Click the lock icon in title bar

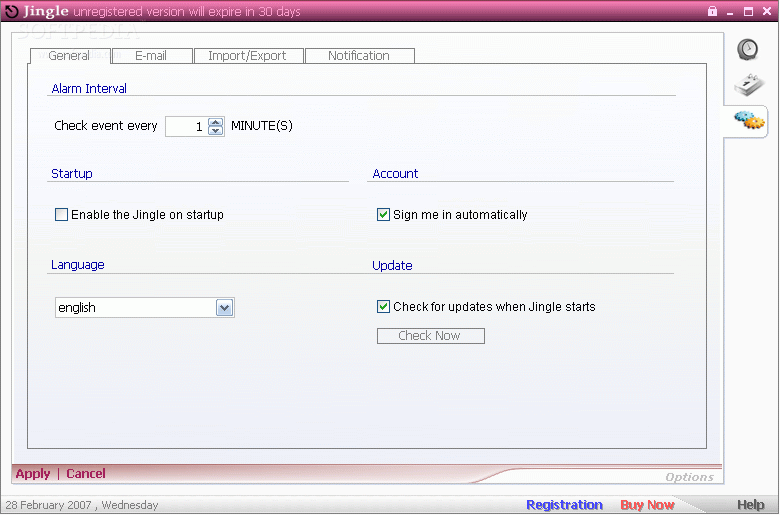click(712, 11)
